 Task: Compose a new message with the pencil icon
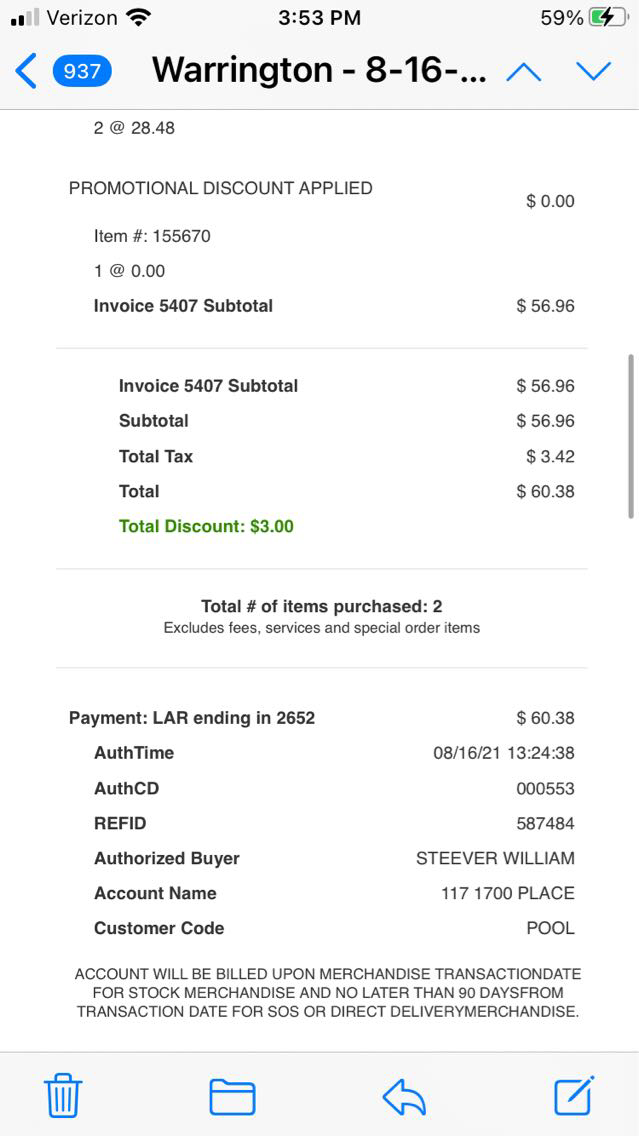coord(575,1095)
